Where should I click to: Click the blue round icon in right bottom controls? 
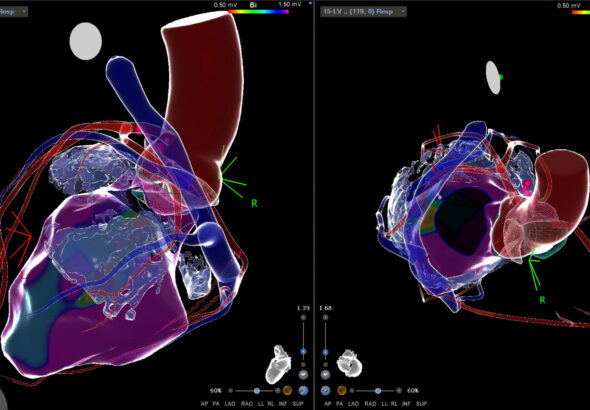click(326, 390)
